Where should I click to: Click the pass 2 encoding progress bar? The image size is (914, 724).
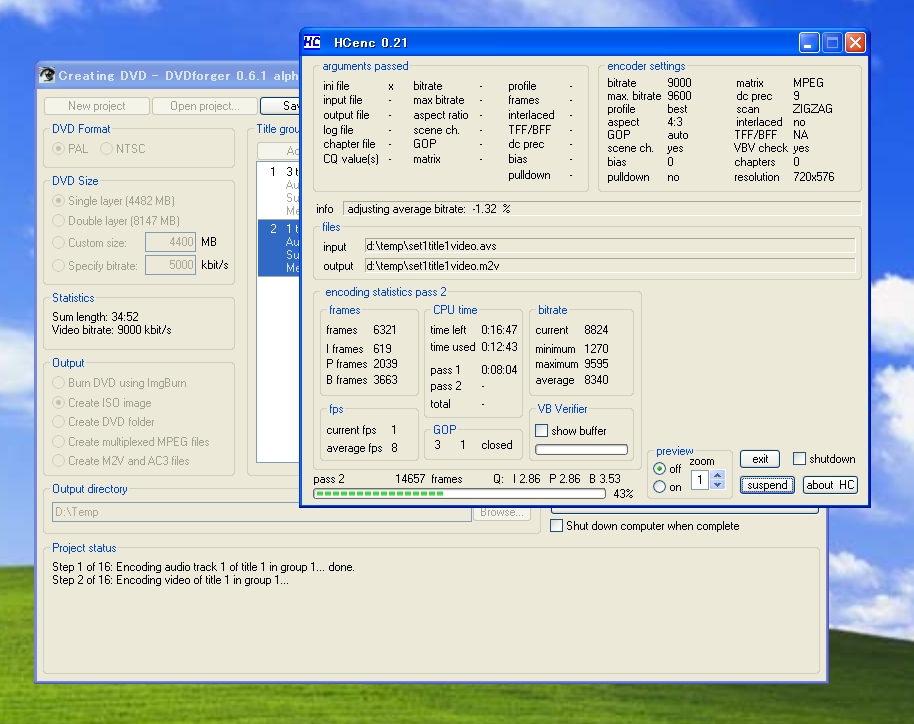click(x=459, y=494)
